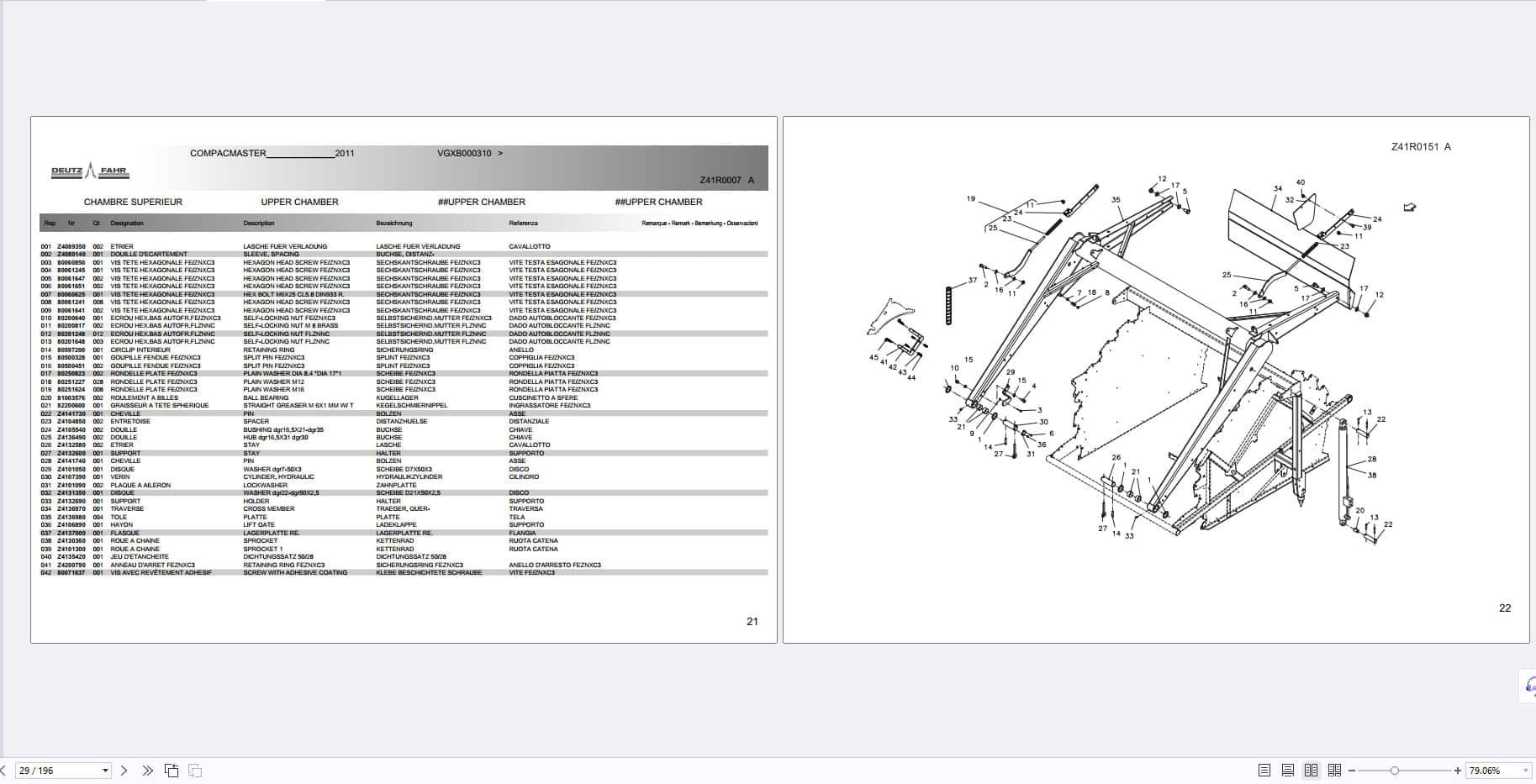Click callout number 10 in the diagram

point(954,368)
